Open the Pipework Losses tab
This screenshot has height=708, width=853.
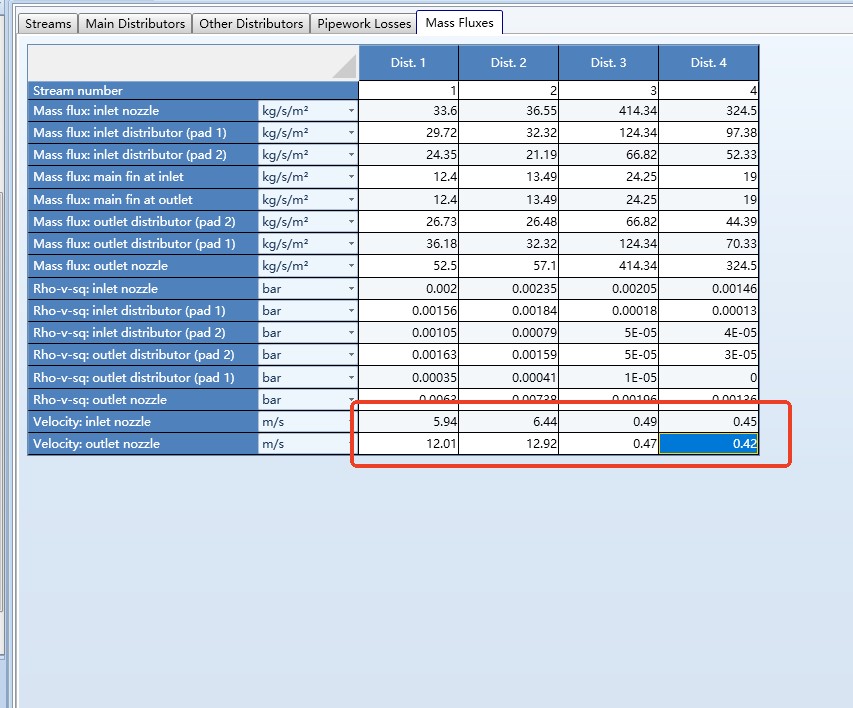click(364, 23)
